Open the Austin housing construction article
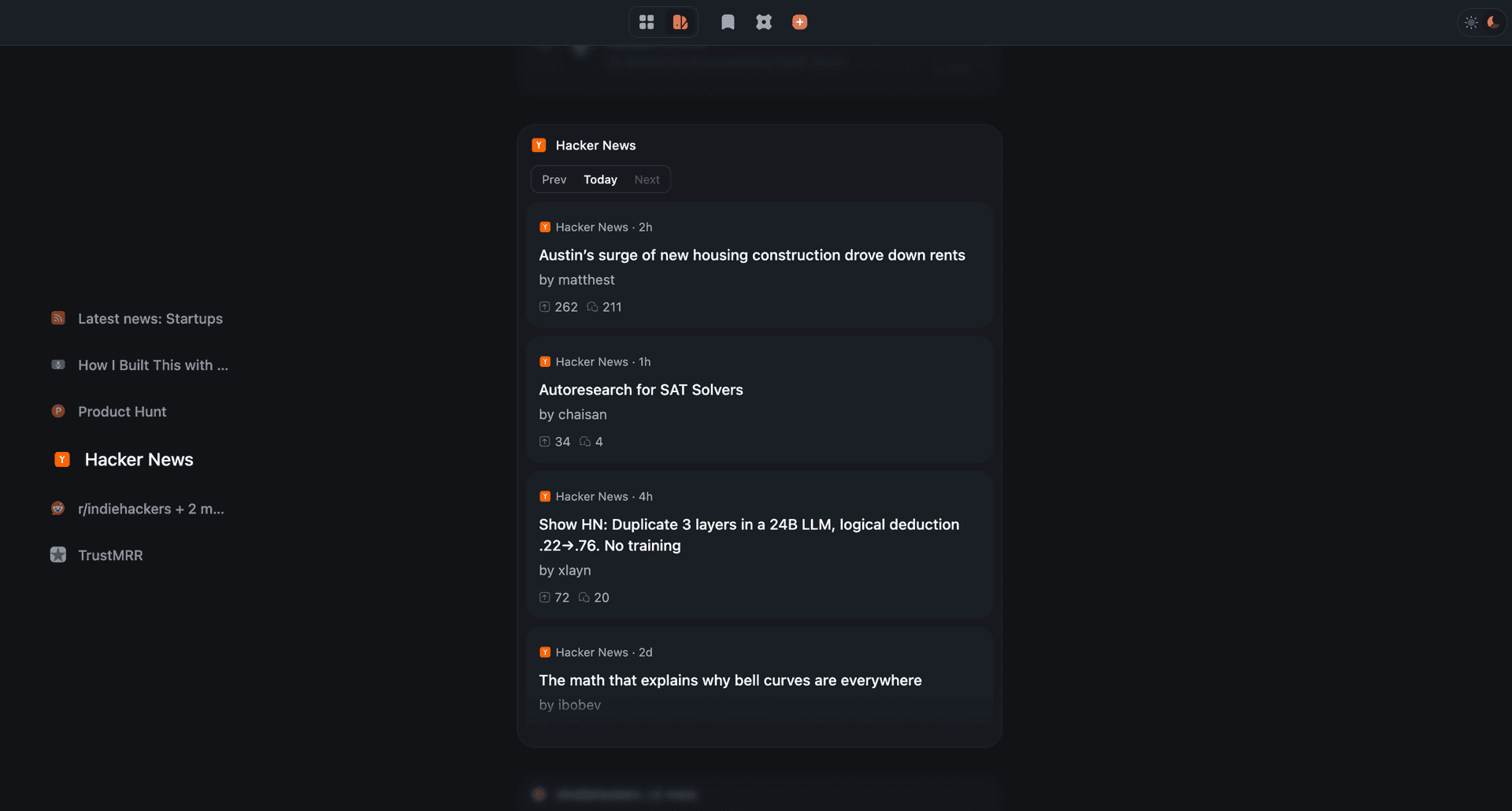 [752, 255]
